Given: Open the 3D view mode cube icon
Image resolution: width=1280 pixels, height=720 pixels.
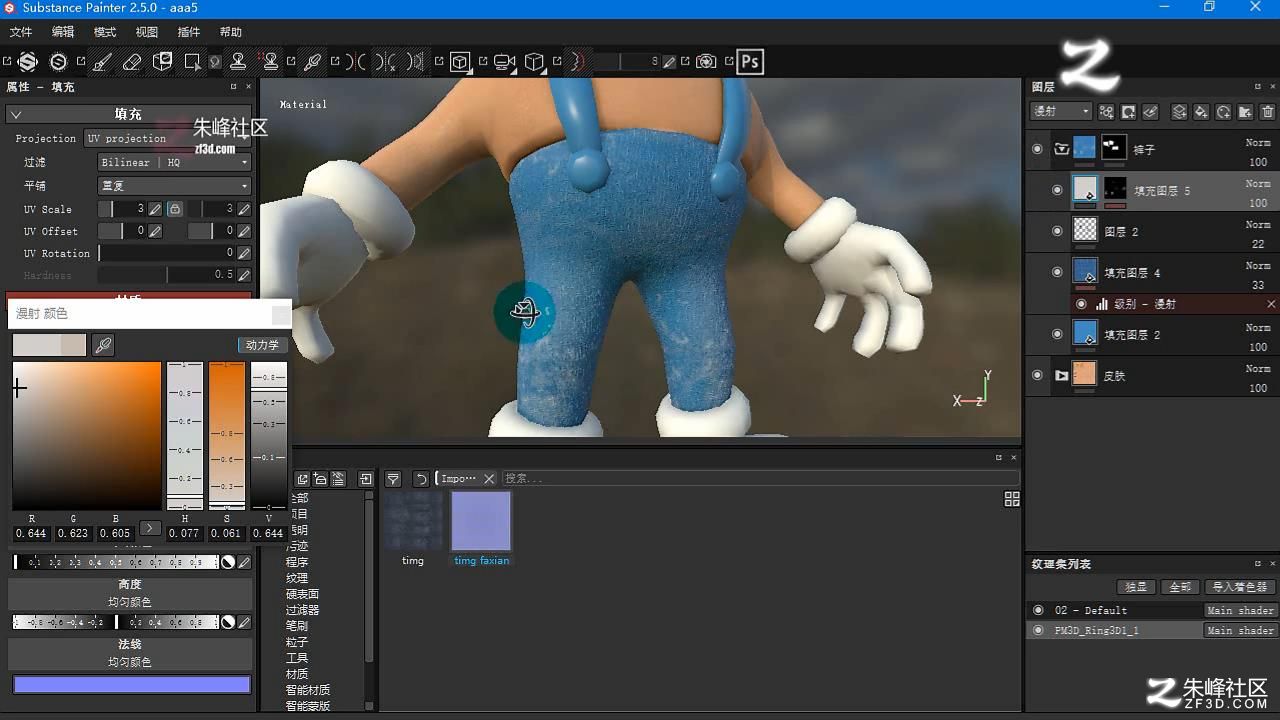Looking at the screenshot, I should pos(460,62).
